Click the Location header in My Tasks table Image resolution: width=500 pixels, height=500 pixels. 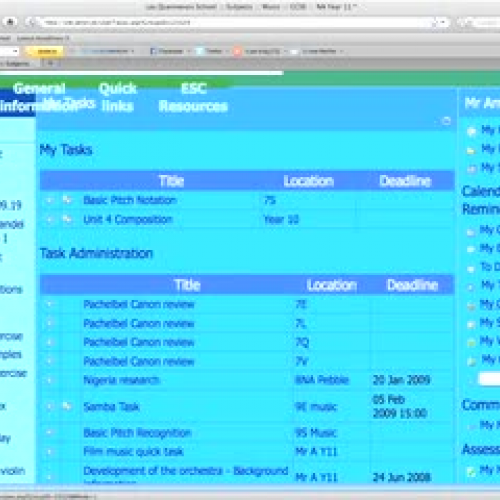tap(309, 181)
